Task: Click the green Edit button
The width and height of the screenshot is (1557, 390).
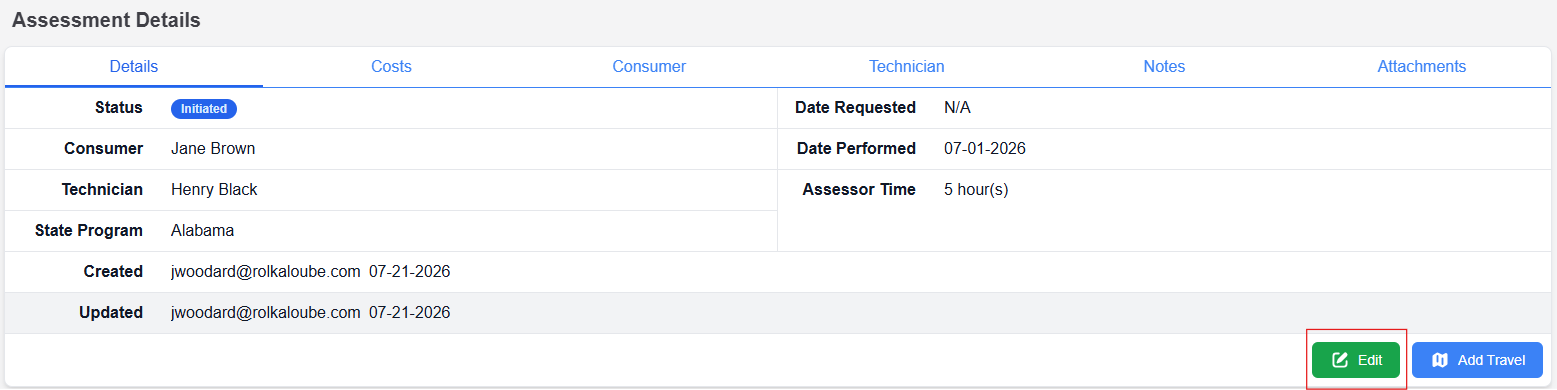Action: (x=1356, y=360)
